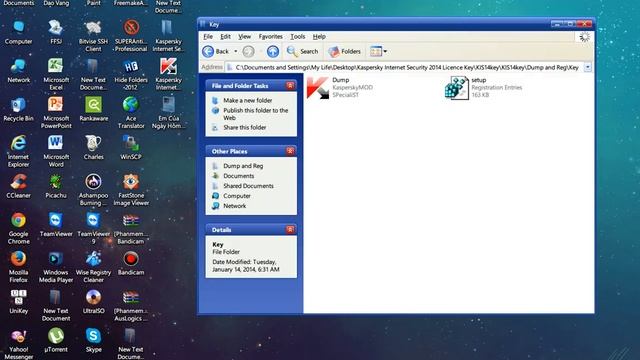Screen dimensions: 640x360
Task: Select the Charles desktop icon
Action: [93, 148]
